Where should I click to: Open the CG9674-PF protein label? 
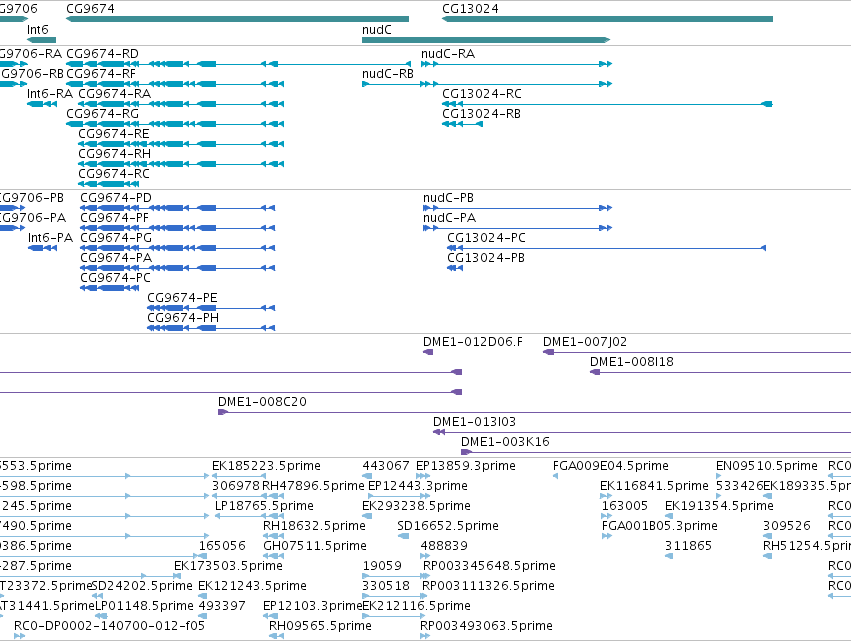(115, 218)
